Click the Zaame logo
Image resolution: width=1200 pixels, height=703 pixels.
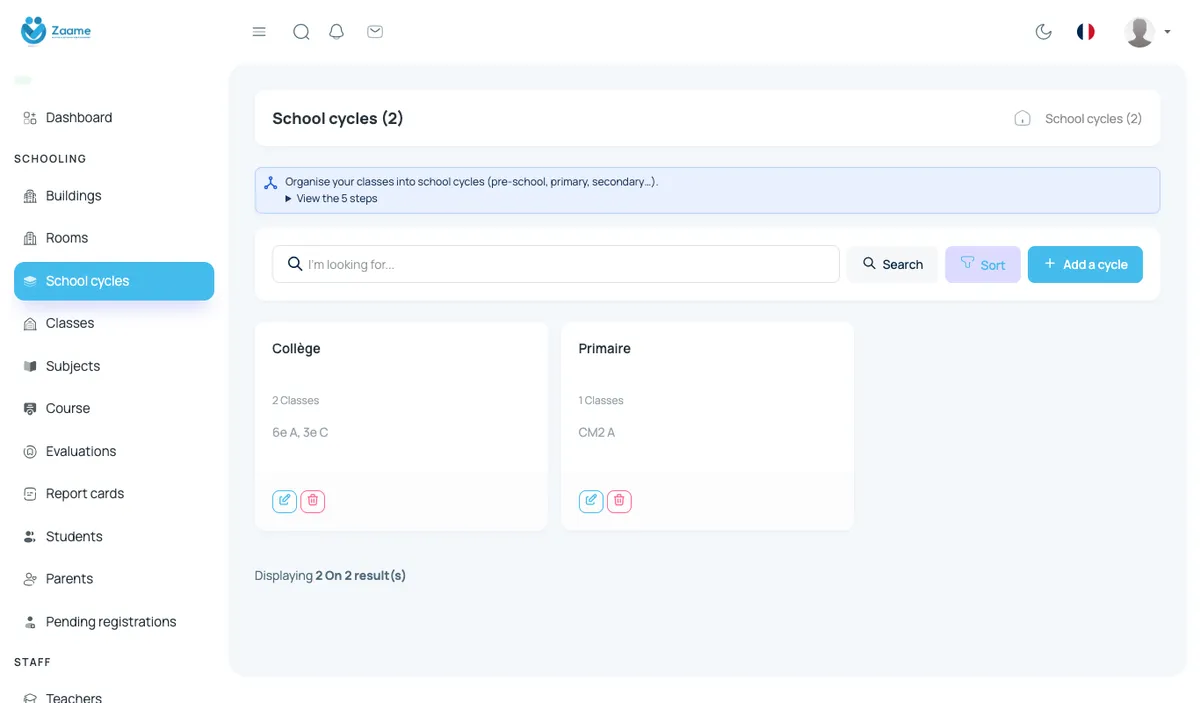click(x=56, y=31)
